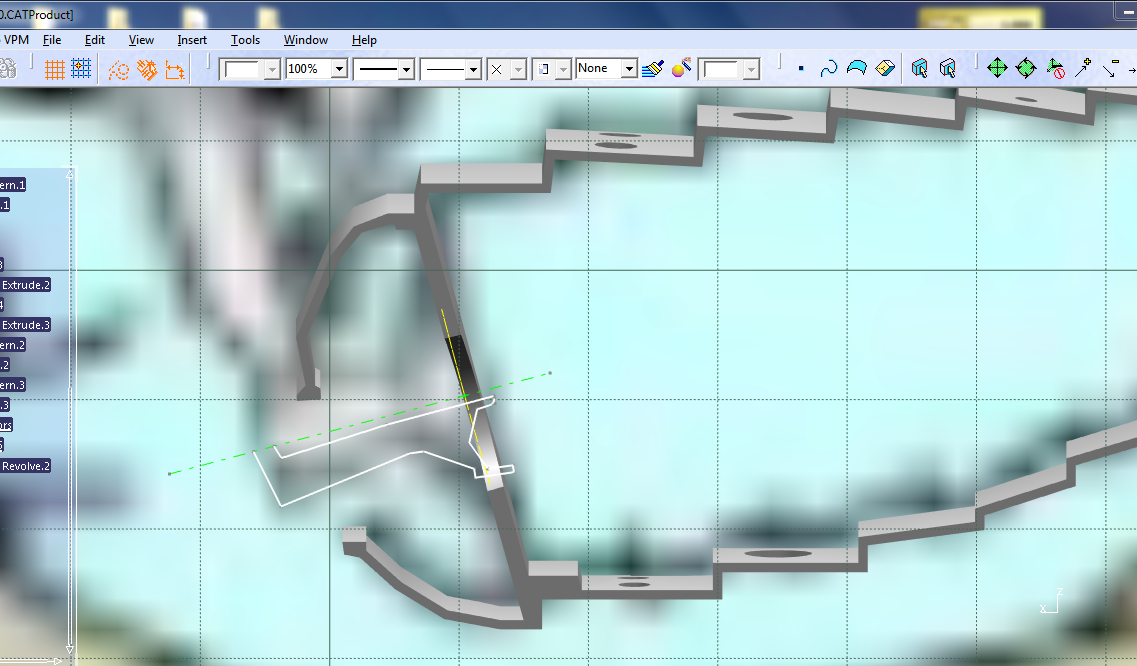Screen dimensions: 1137x666
Task: Open the Edit menu
Action: 94,40
